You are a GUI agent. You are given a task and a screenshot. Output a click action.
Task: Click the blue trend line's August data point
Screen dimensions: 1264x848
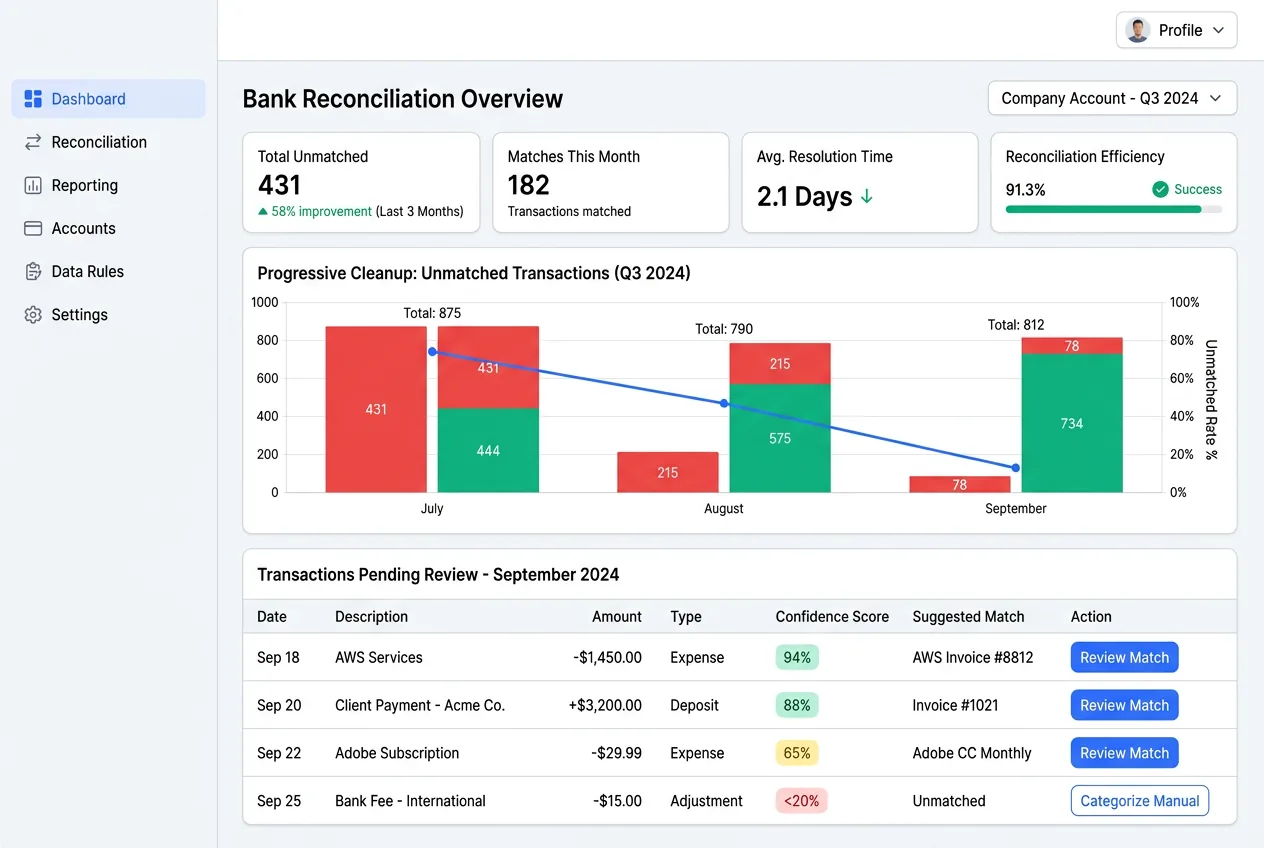click(x=723, y=403)
